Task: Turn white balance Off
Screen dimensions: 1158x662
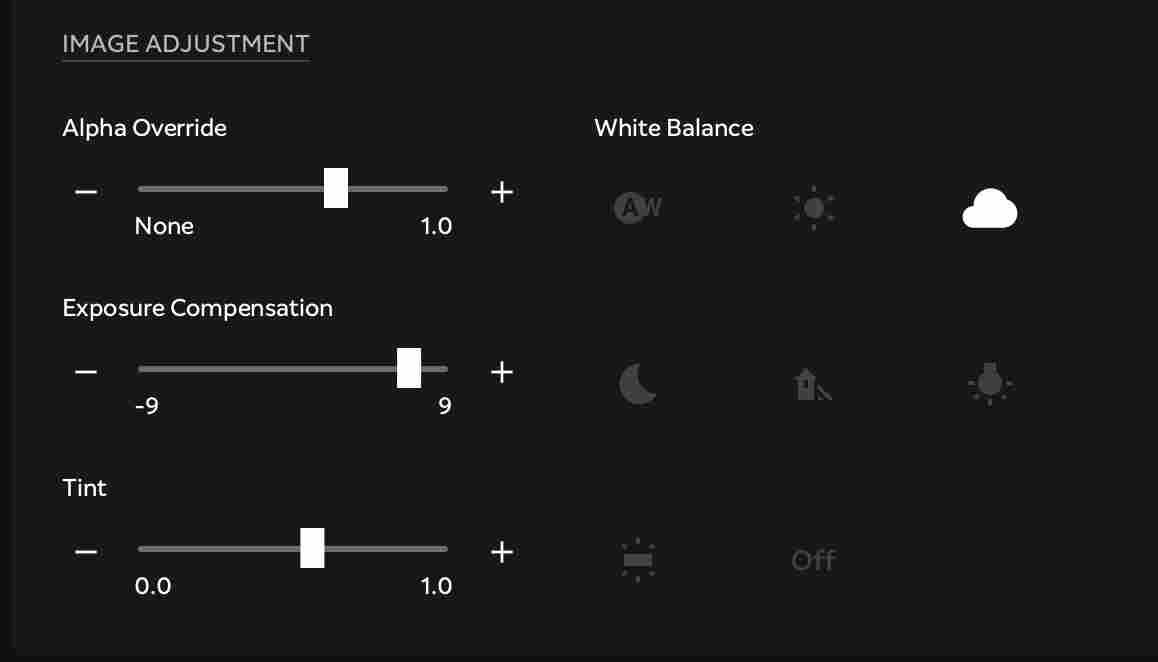Action: (813, 560)
